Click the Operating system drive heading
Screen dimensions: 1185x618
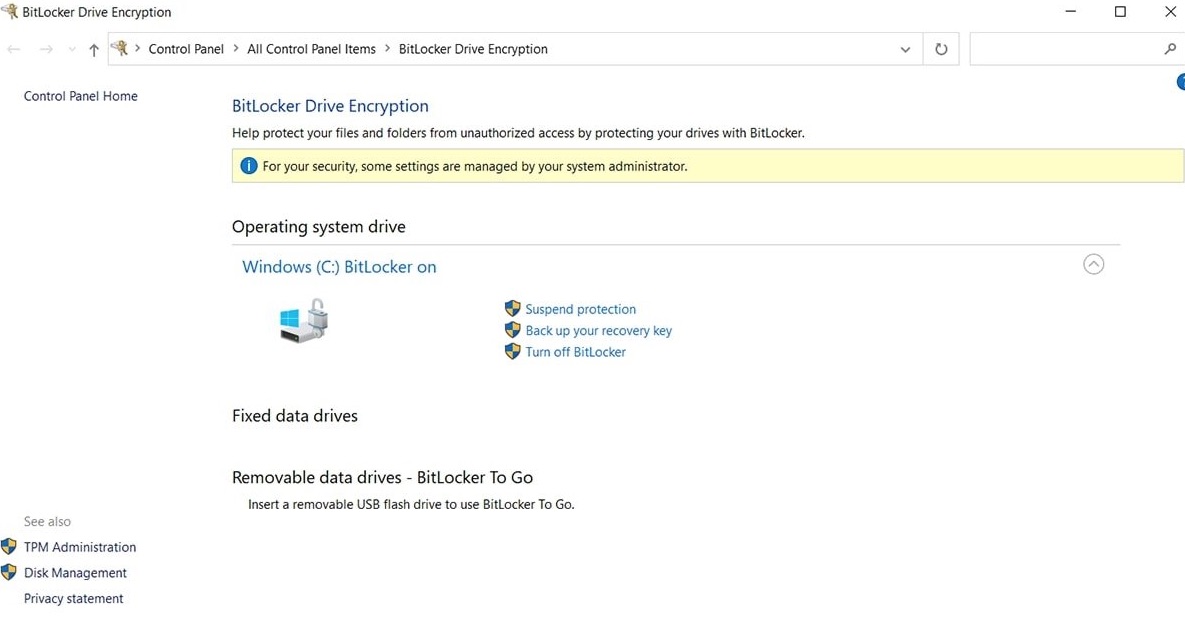[x=319, y=227]
